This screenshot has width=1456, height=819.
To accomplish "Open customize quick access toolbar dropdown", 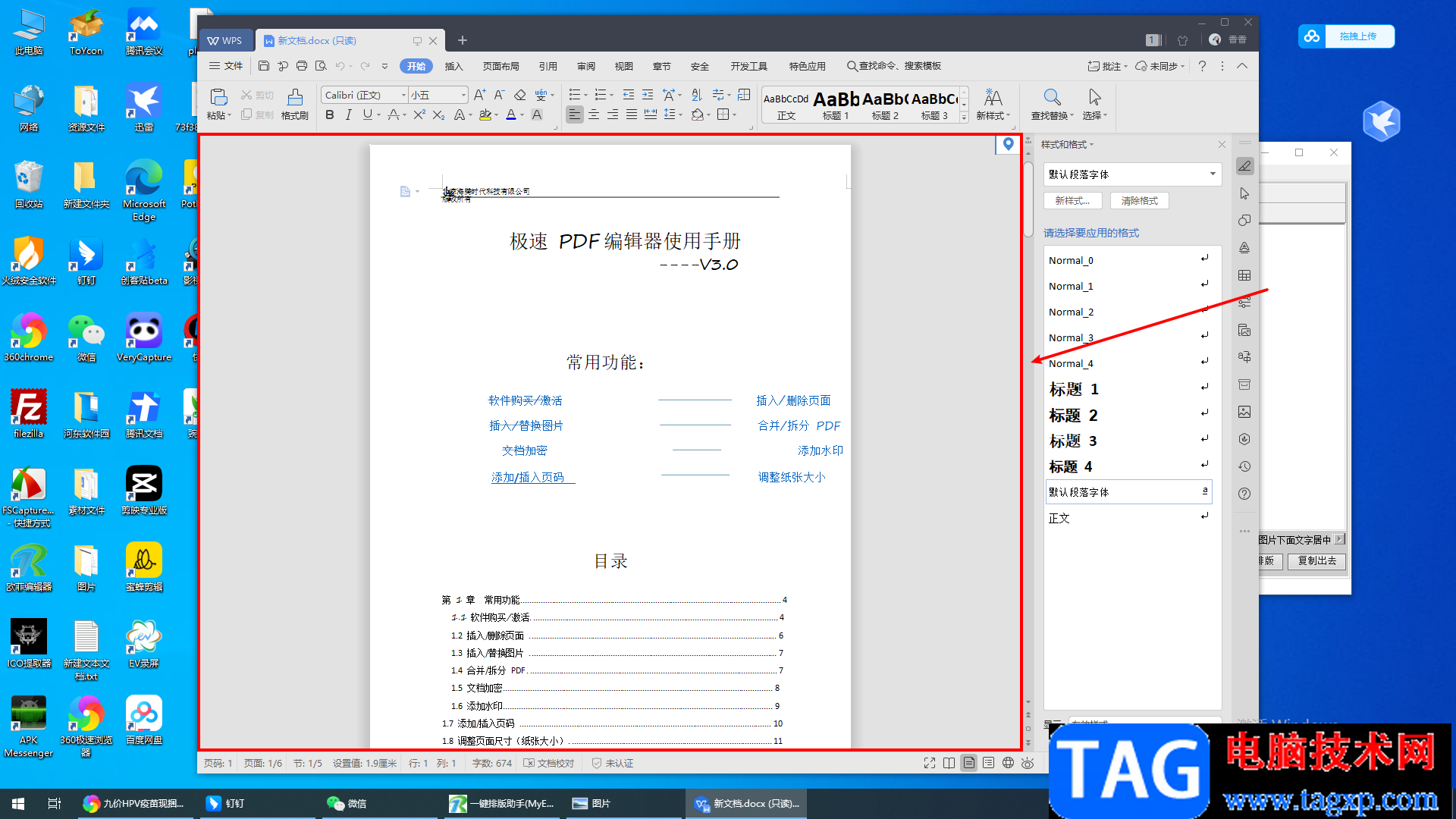I will tap(384, 66).
